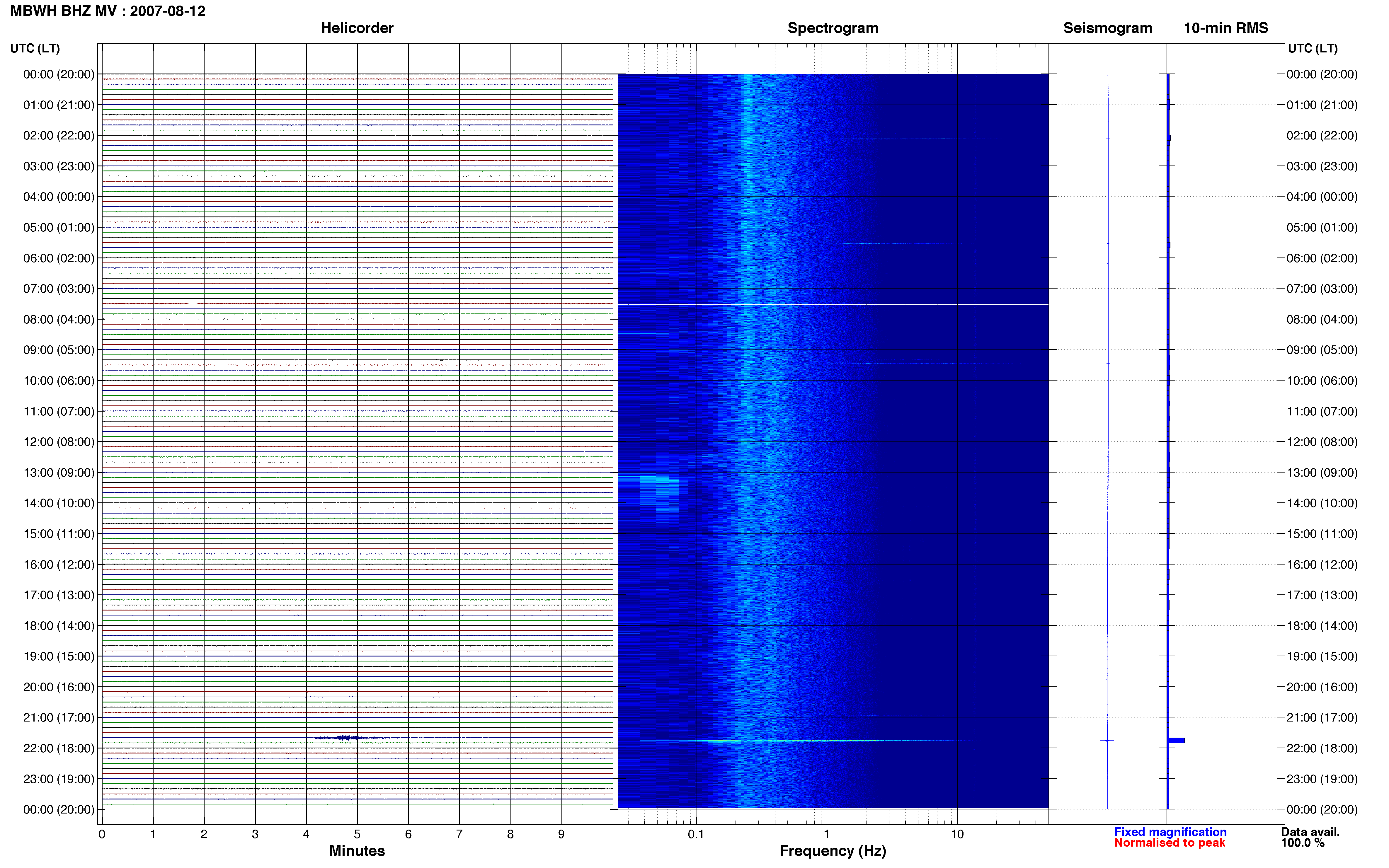Click the '10' tick label on the Frequency axis
1389x868 pixels.
(957, 834)
